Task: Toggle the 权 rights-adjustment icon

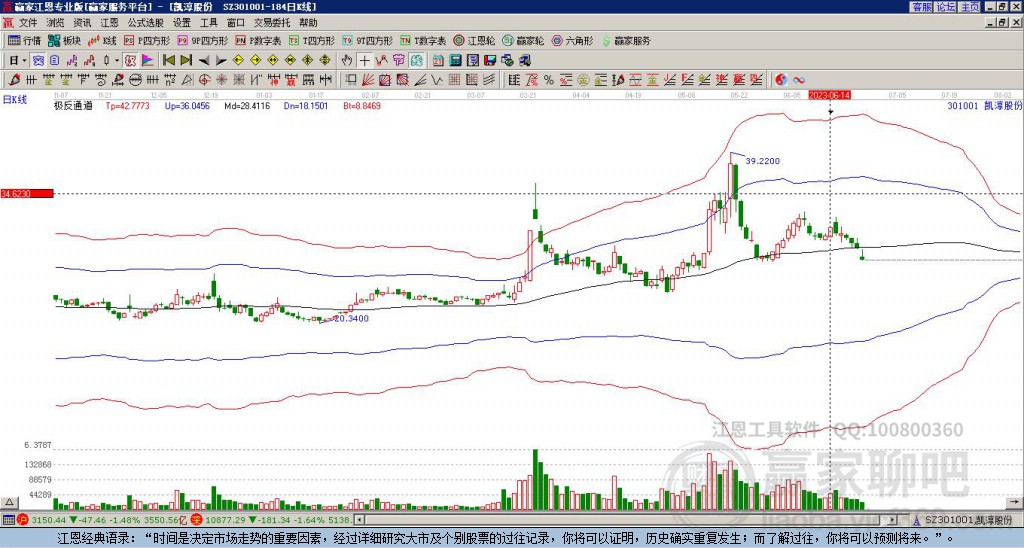Action: point(130,61)
